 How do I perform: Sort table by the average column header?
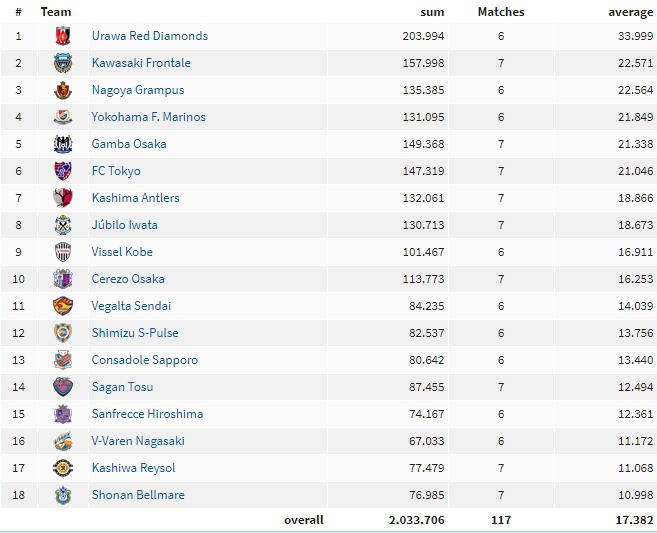tap(631, 12)
